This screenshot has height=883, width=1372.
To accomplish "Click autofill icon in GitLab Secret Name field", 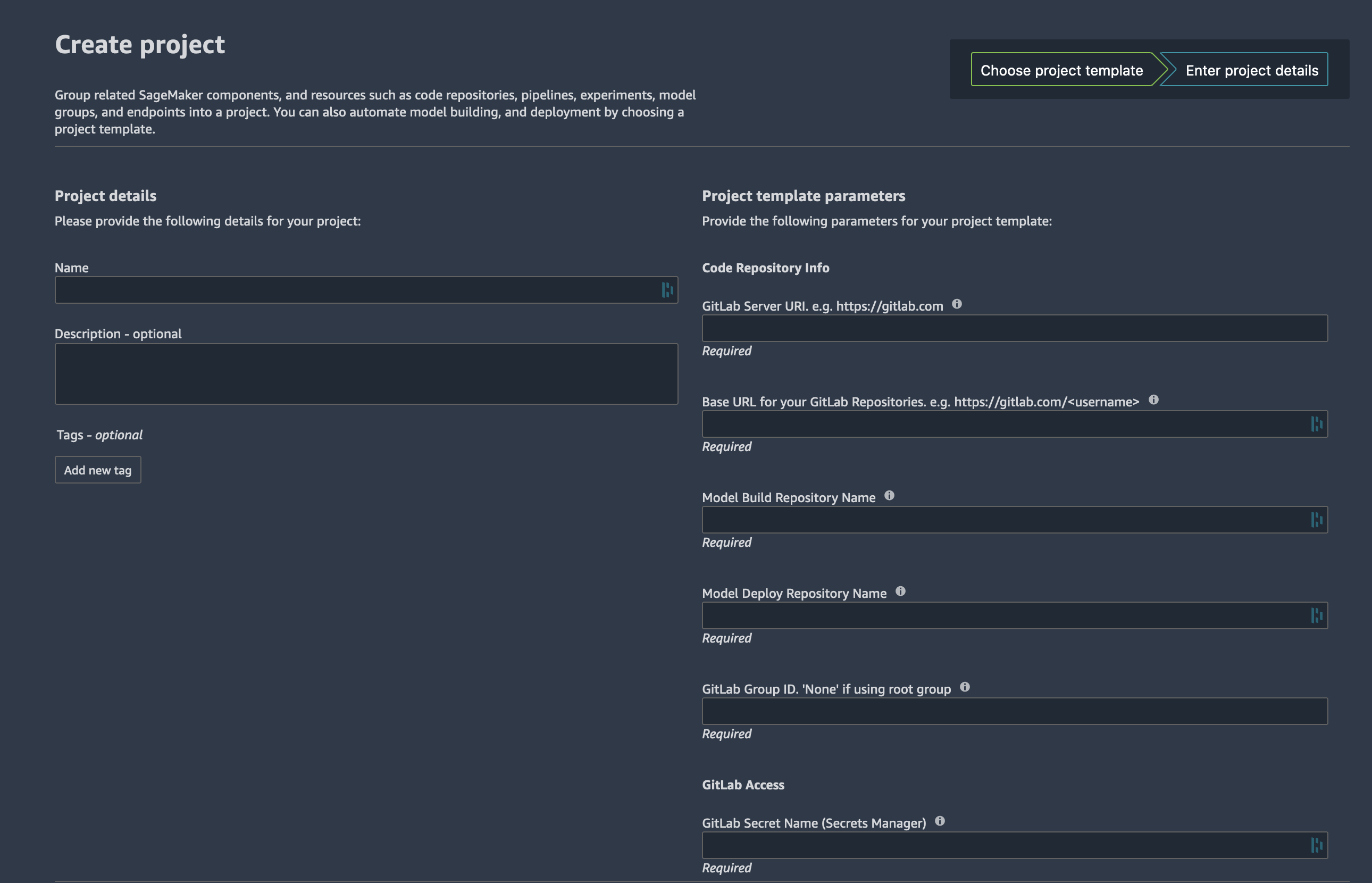I will (1316, 845).
